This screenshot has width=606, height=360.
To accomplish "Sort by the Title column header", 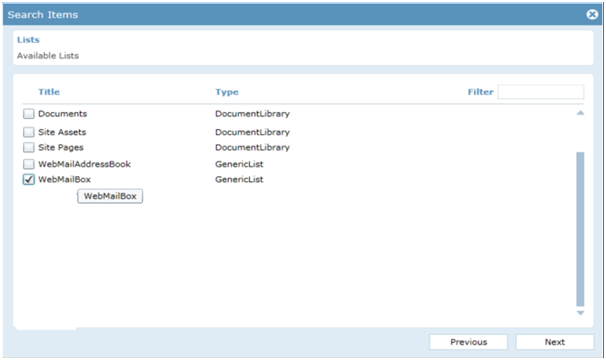I will coord(49,92).
